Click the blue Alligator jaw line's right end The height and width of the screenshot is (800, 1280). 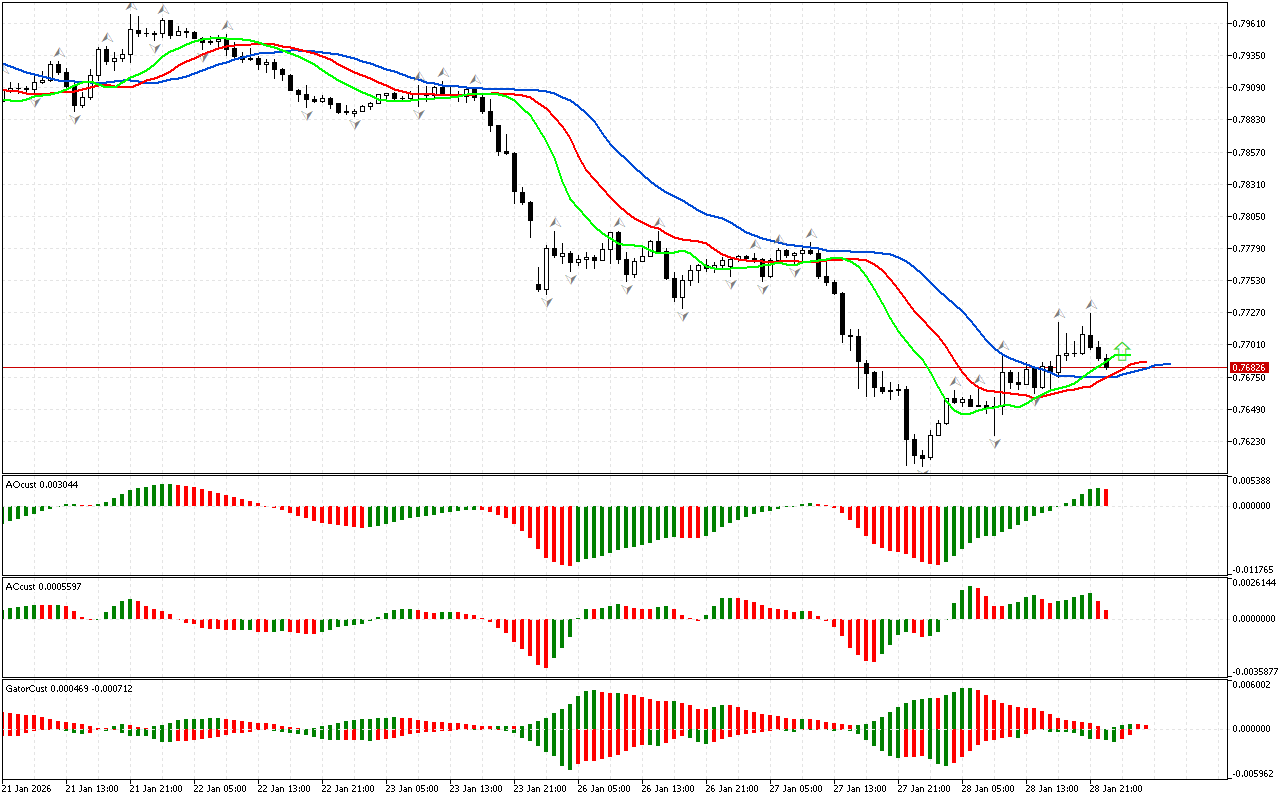click(x=1167, y=364)
